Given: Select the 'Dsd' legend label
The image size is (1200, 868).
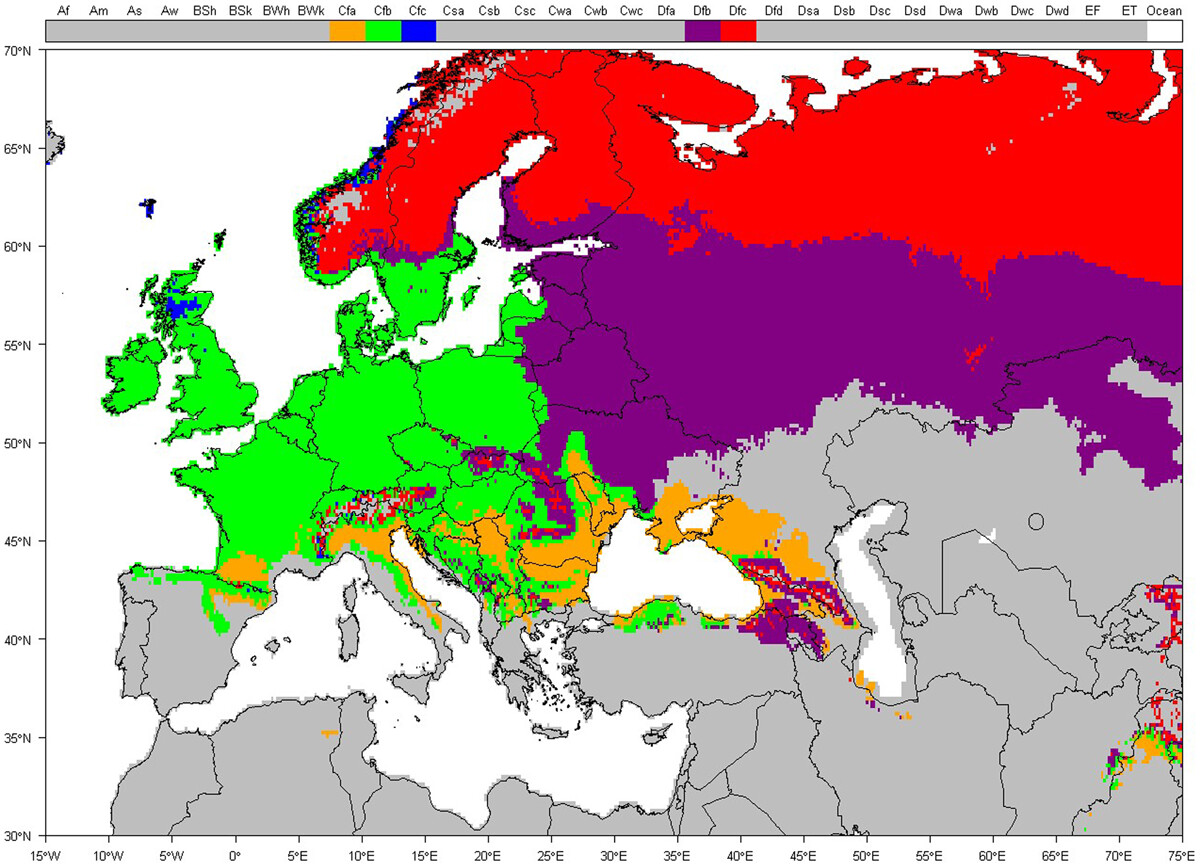Looking at the screenshot, I should pos(916,11).
